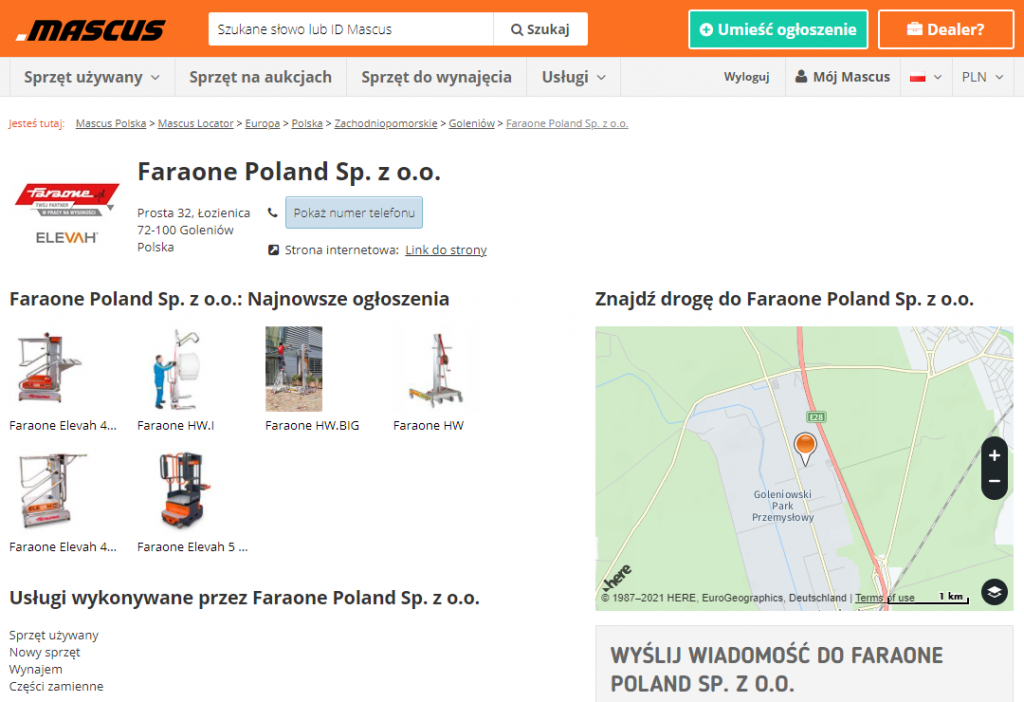Click the Szukaj search button
This screenshot has height=702, width=1024.
540,29
